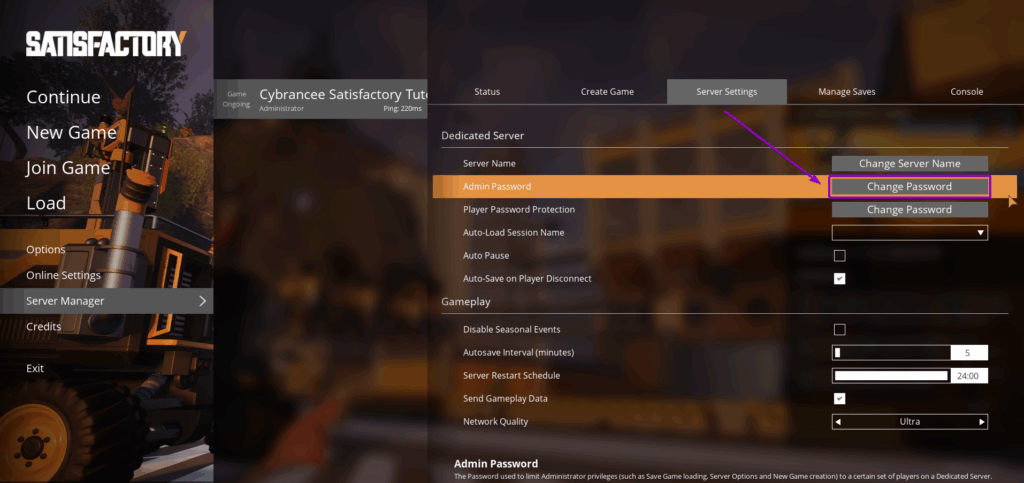The height and width of the screenshot is (483, 1024).
Task: Click Change Server Name button
Action: pos(909,163)
